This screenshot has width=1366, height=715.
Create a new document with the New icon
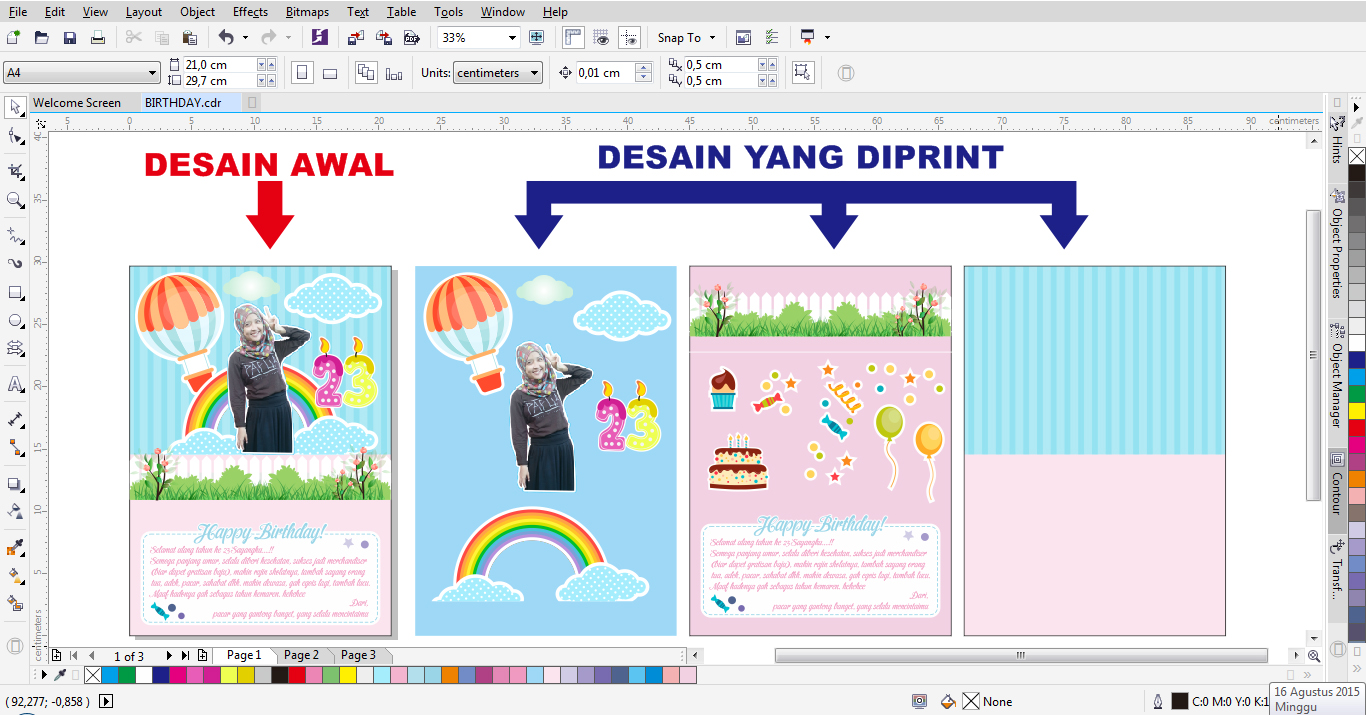pyautogui.click(x=13, y=38)
